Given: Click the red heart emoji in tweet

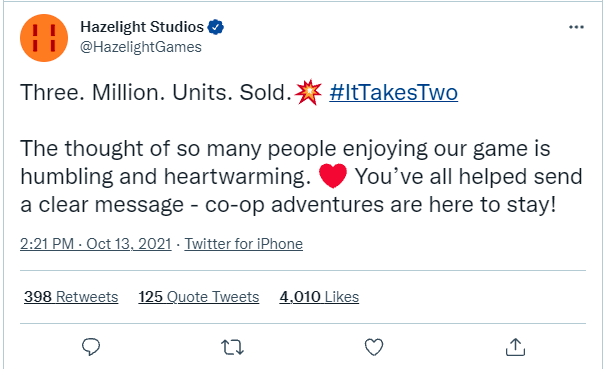Looking at the screenshot, I should [x=333, y=176].
